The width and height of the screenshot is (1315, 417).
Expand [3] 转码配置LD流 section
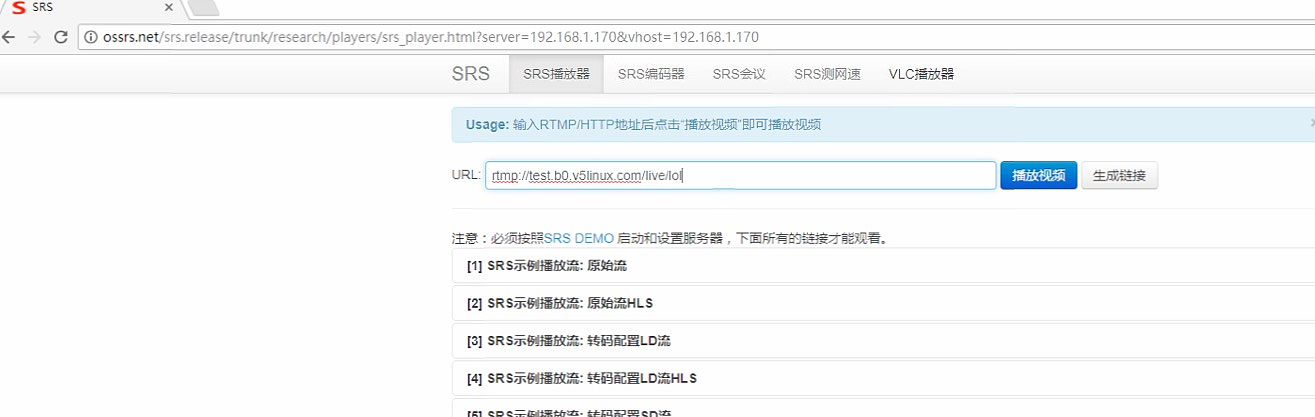pyautogui.click(x=569, y=341)
